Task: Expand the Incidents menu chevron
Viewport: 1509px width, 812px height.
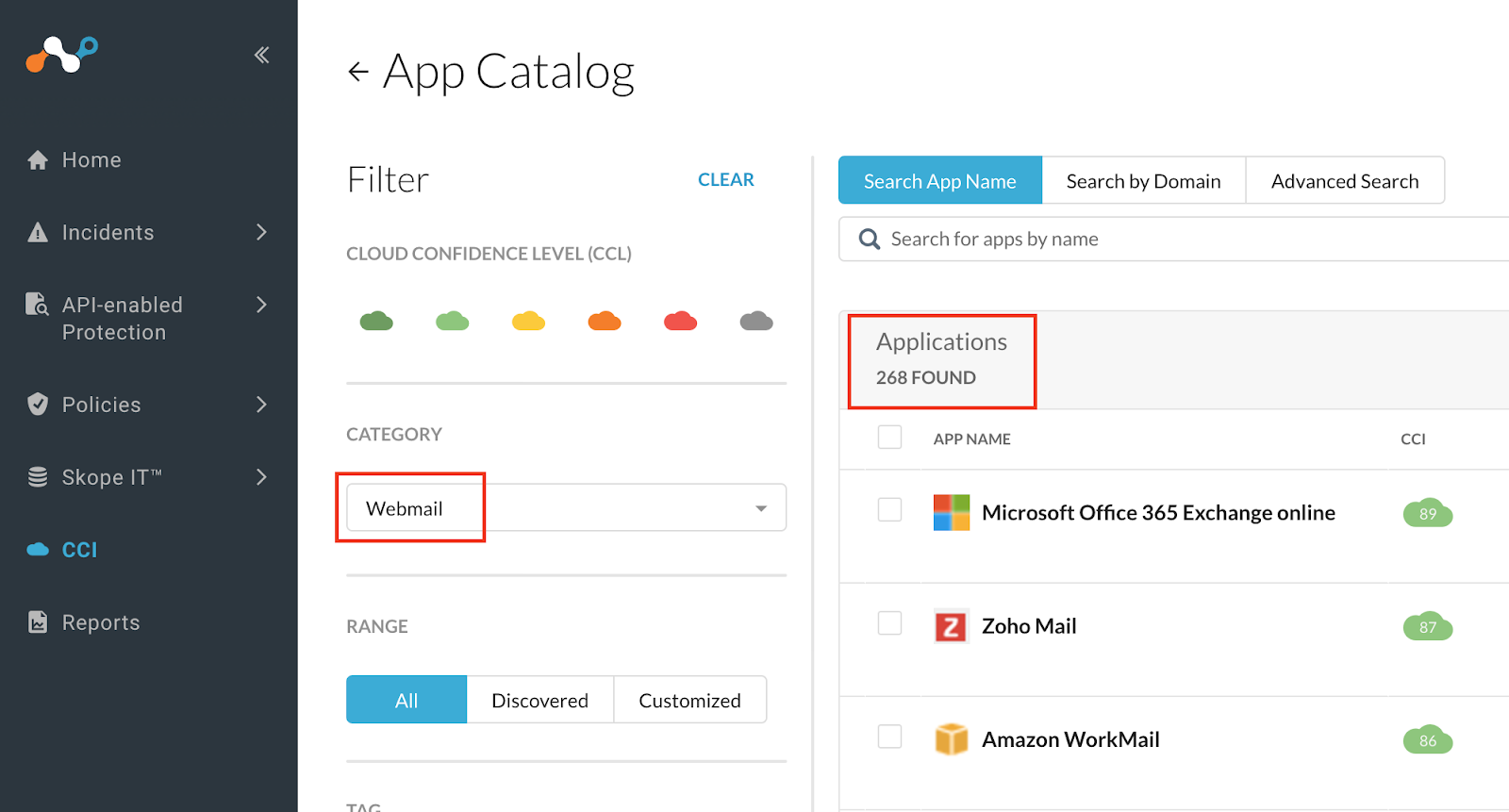Action: [262, 232]
